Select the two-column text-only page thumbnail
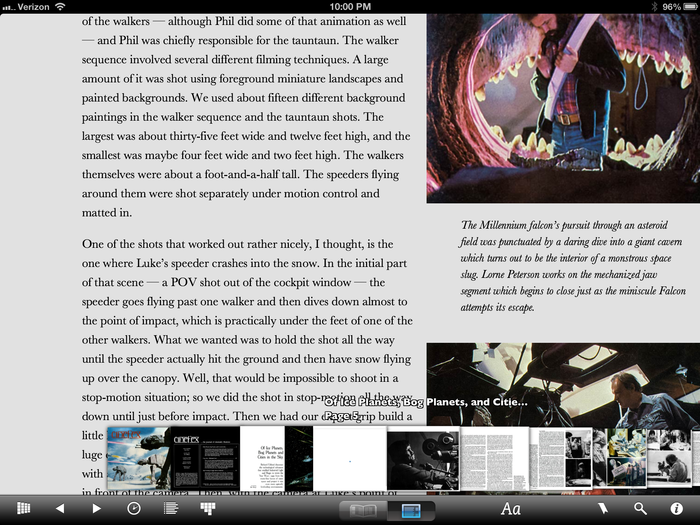Screen dimensions: 700x525 point(494,459)
